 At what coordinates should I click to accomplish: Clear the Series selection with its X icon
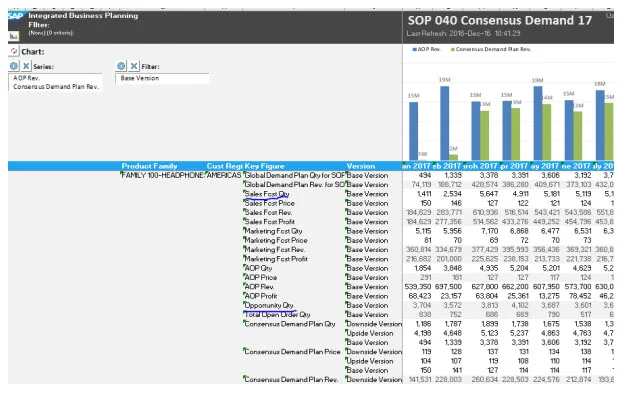pyautogui.click(x=26, y=66)
